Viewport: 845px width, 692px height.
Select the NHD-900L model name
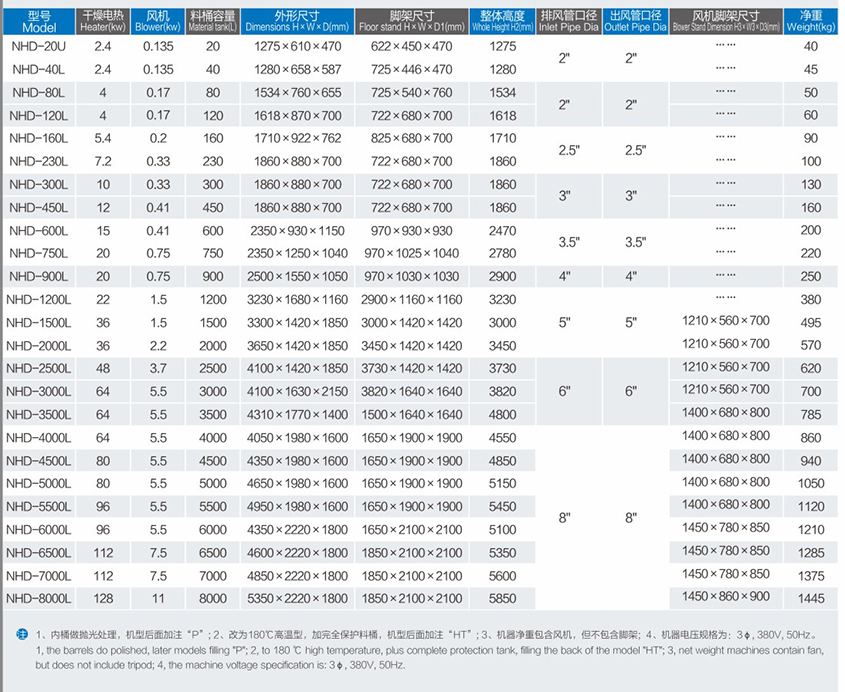tap(39, 276)
